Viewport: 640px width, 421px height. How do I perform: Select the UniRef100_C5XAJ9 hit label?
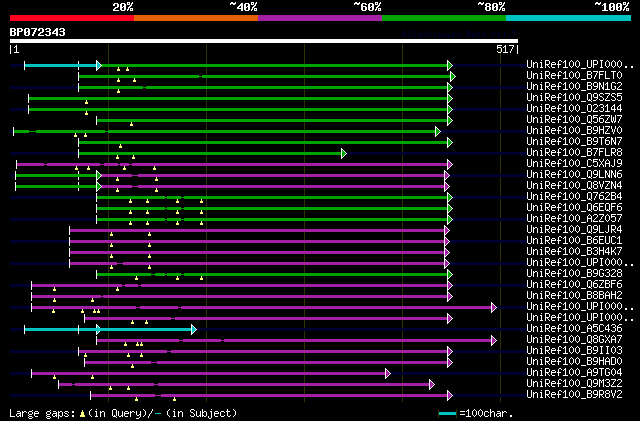[574, 164]
